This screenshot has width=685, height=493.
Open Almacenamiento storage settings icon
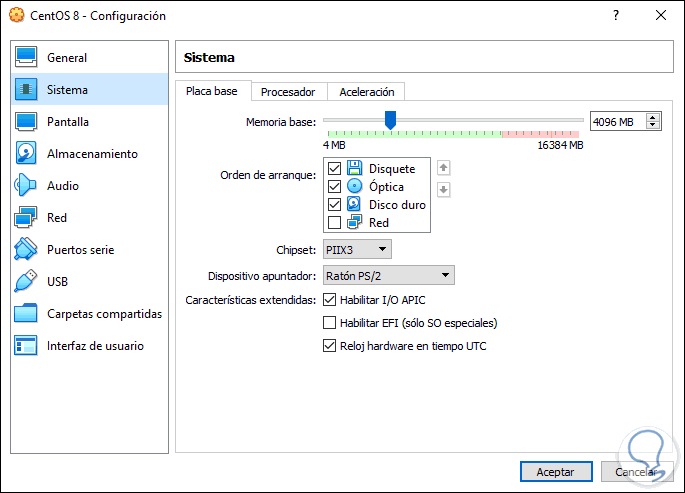(26, 154)
